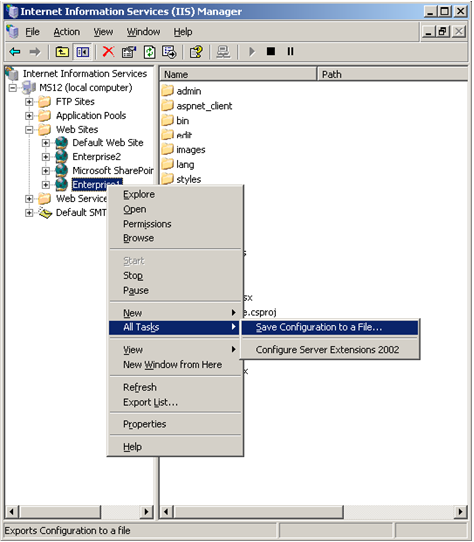This screenshot has width=474, height=542.
Task: Choose Configure Server Extensions 2002
Action: point(330,349)
